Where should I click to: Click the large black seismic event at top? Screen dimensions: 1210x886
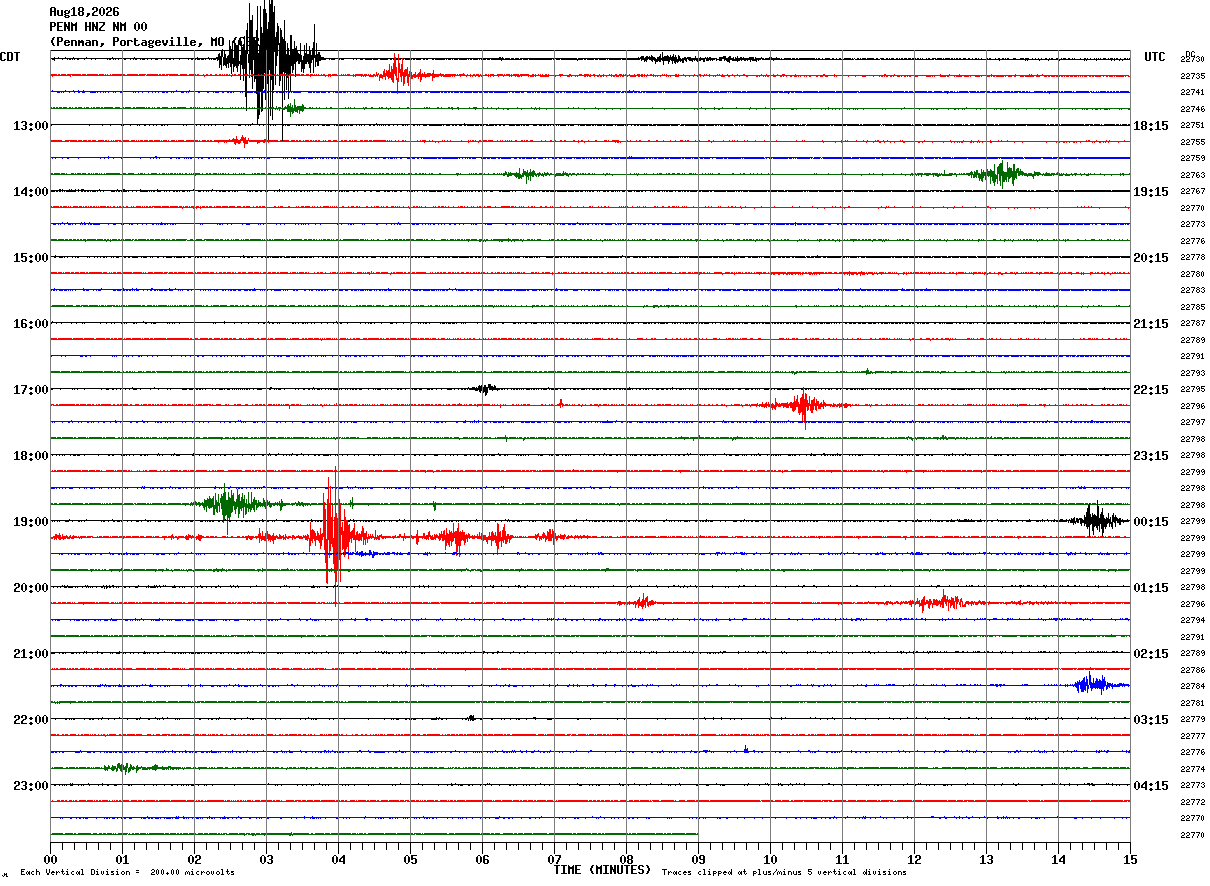tap(269, 62)
